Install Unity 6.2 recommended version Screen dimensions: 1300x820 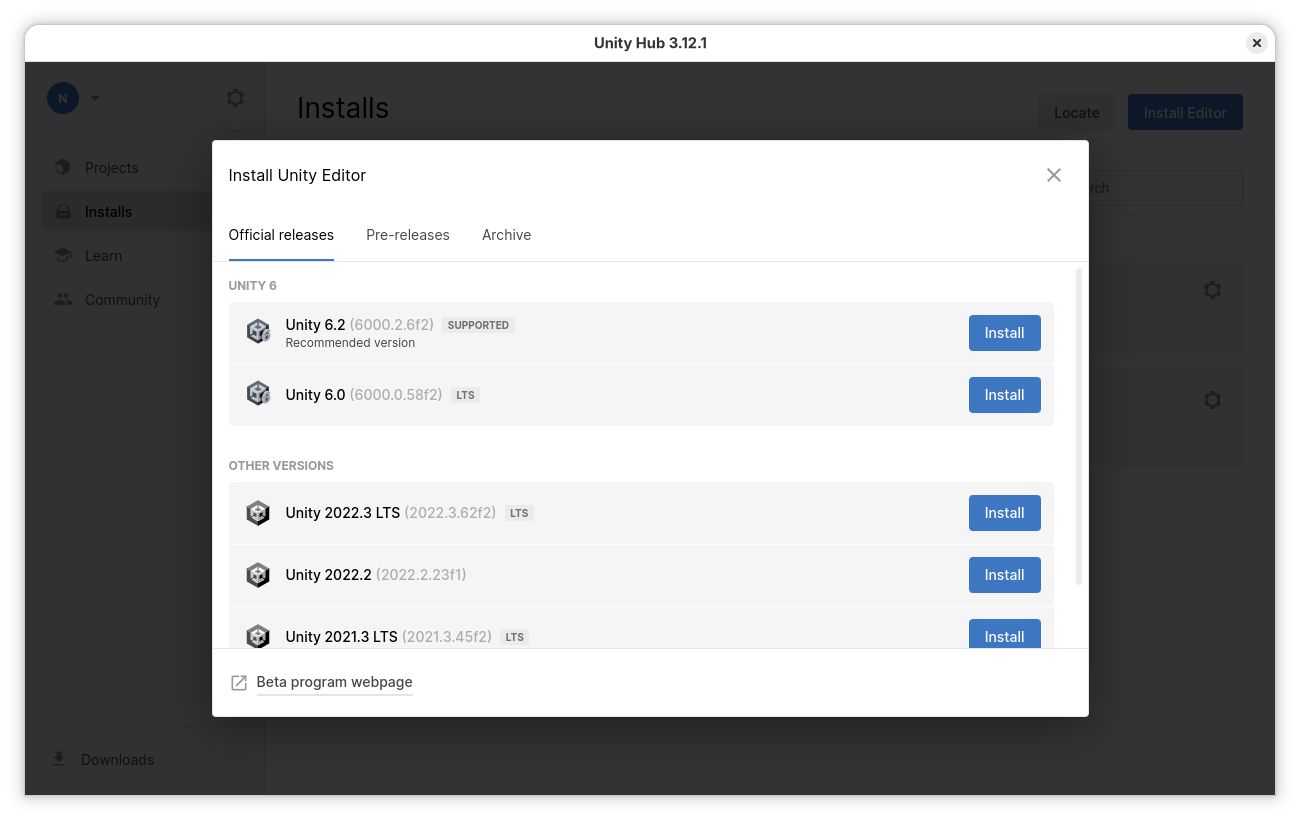[1004, 333]
